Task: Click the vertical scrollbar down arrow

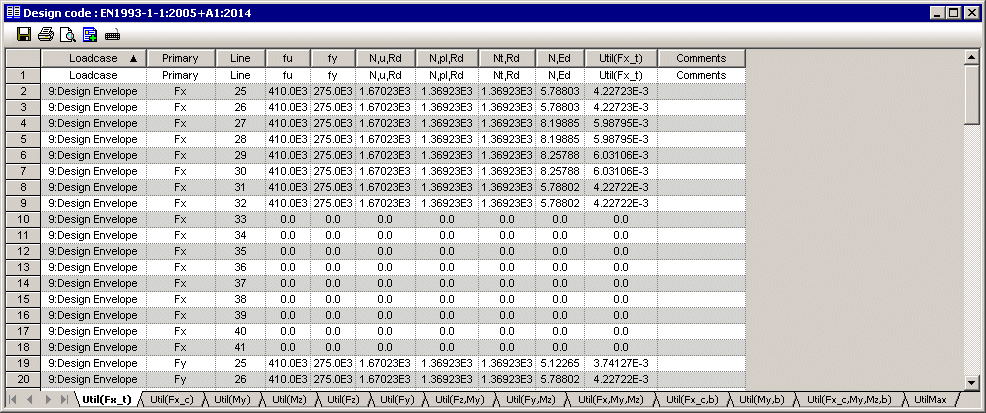Action: (970, 382)
